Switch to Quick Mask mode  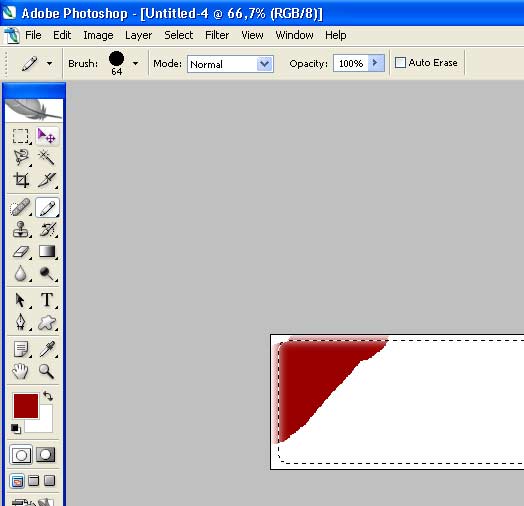tap(46, 455)
